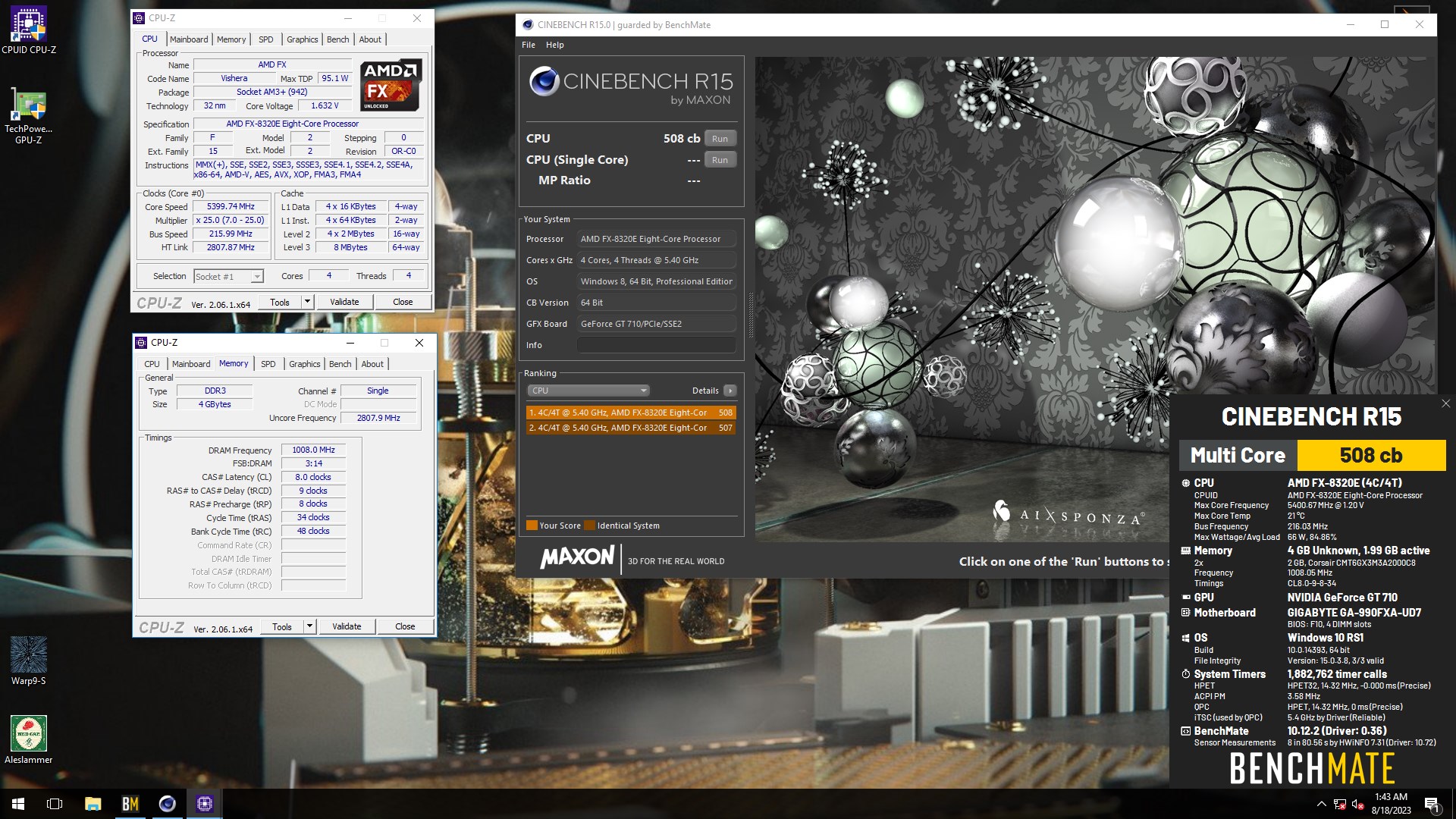Screen dimensions: 1456x819
Task: Open the Aleslammer desktop shortcut
Action: pos(29,739)
